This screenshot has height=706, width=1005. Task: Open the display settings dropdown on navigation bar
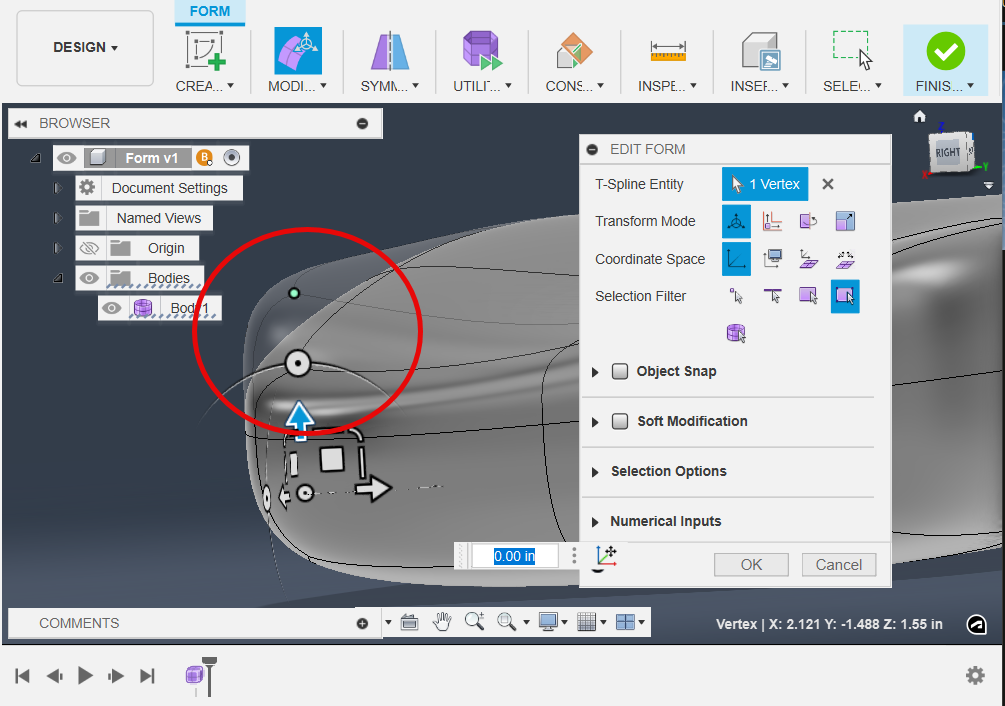coord(565,621)
